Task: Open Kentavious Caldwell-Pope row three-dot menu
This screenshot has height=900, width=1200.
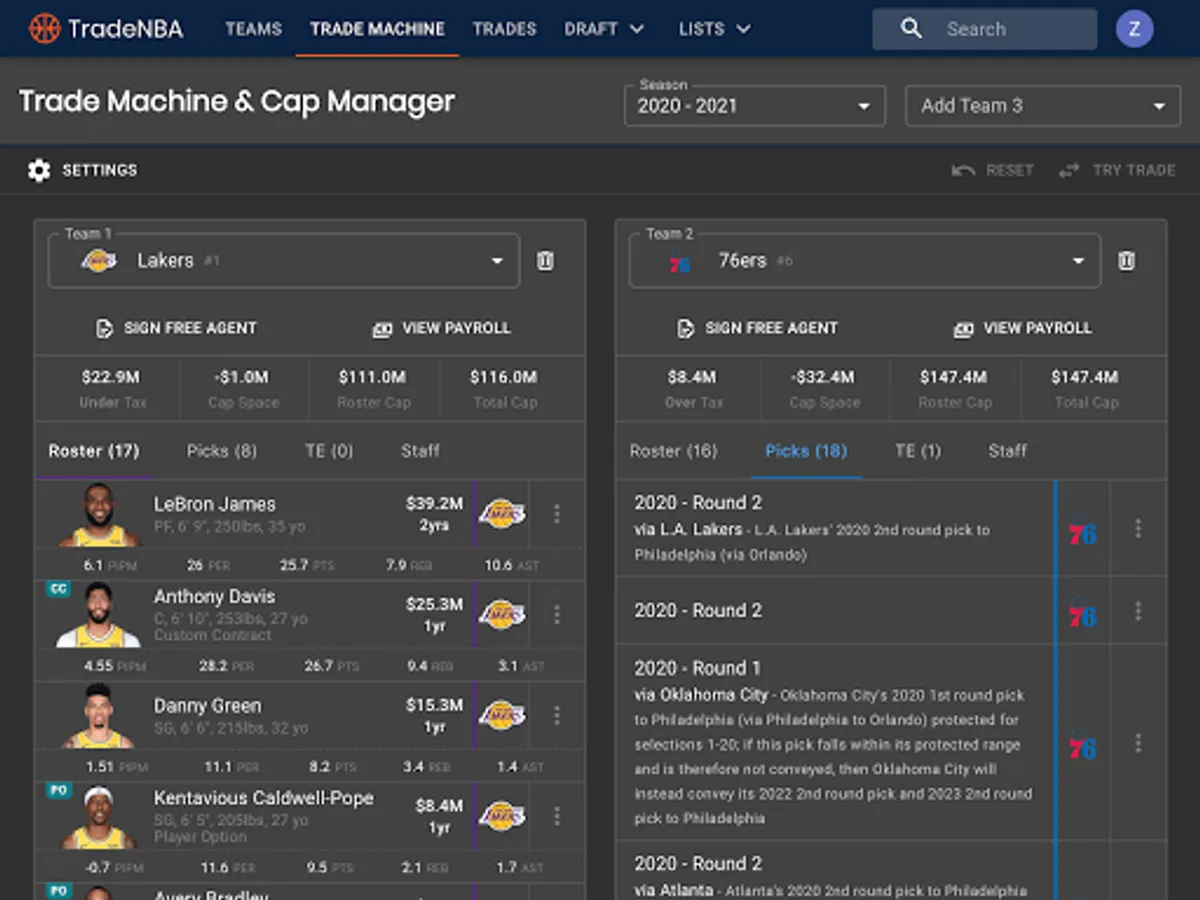Action: point(557,816)
